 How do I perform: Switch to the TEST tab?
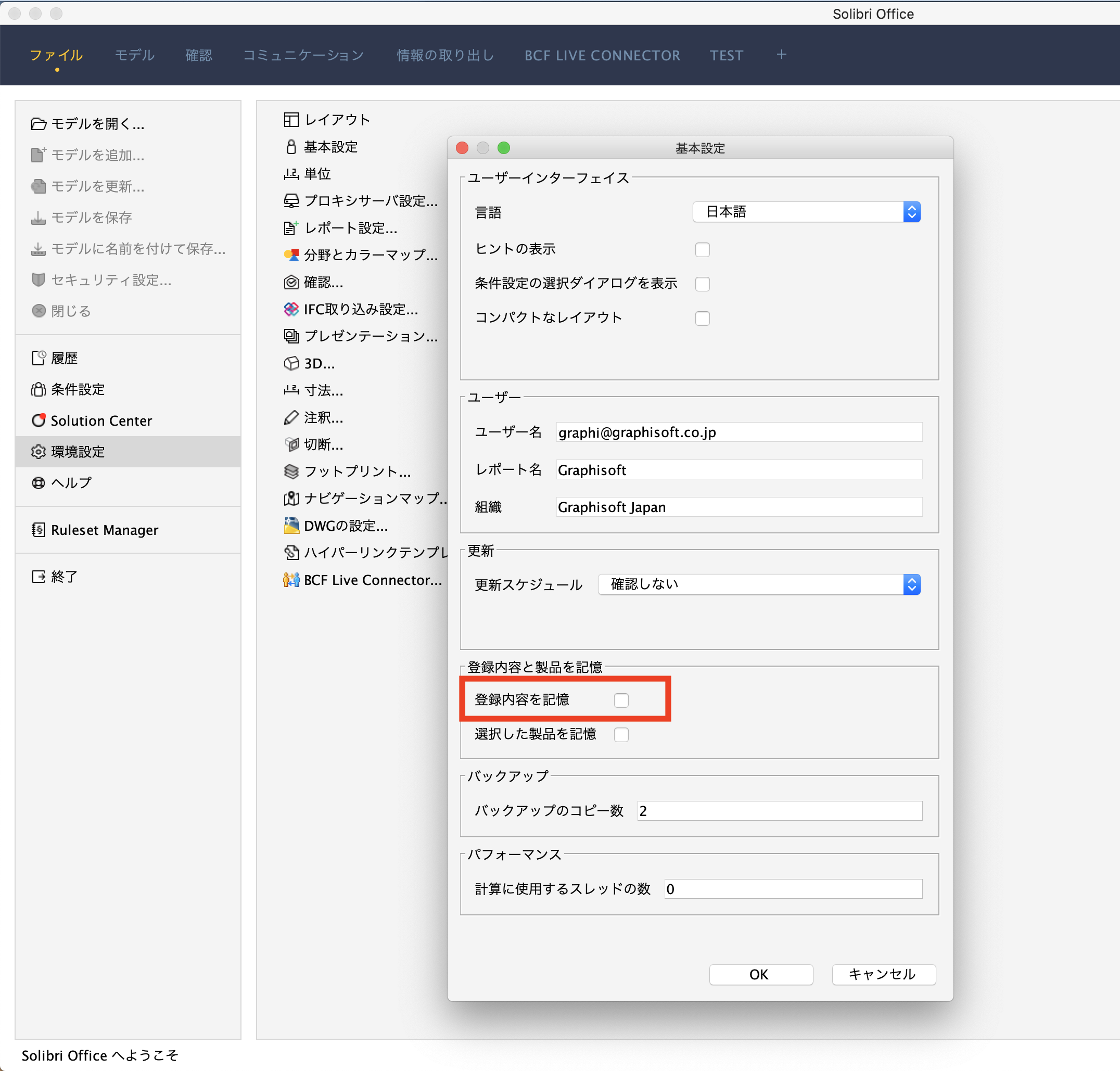[x=726, y=55]
